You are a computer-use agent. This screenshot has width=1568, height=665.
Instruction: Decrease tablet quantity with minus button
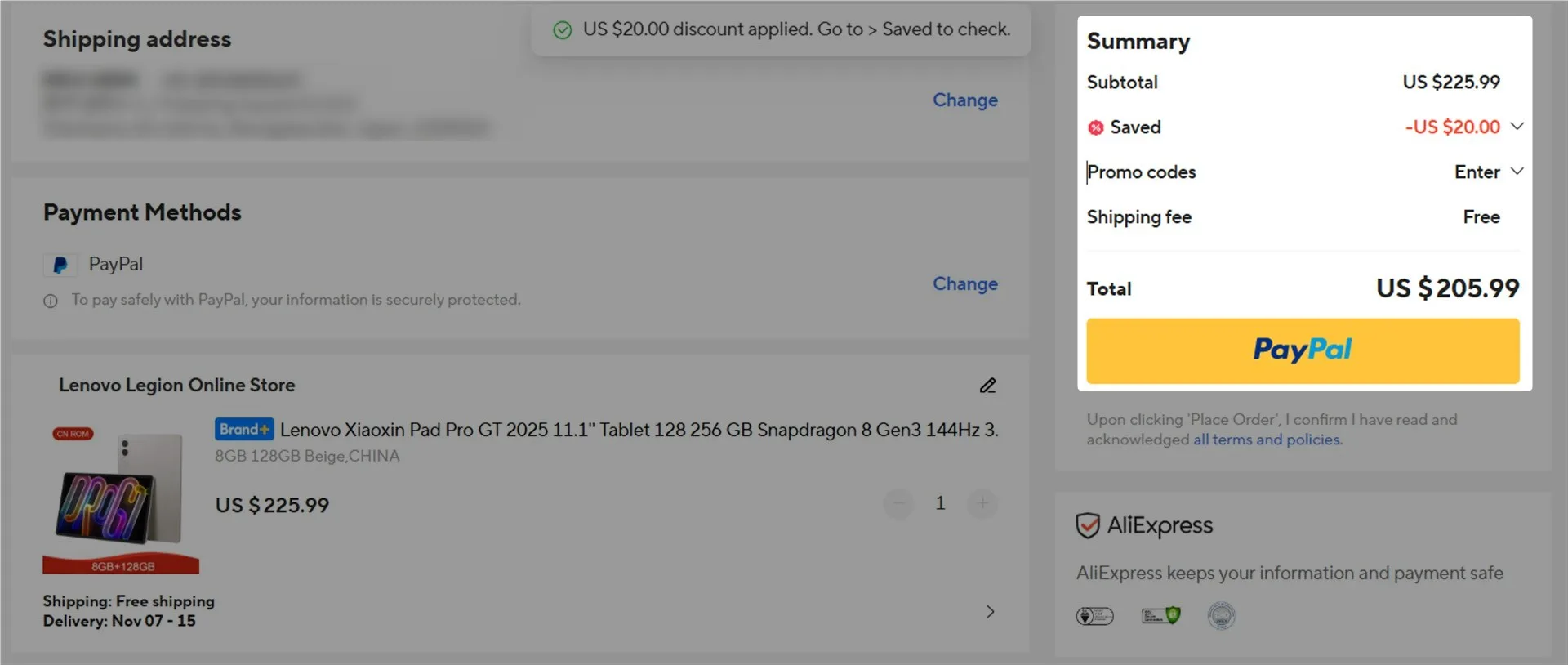898,503
